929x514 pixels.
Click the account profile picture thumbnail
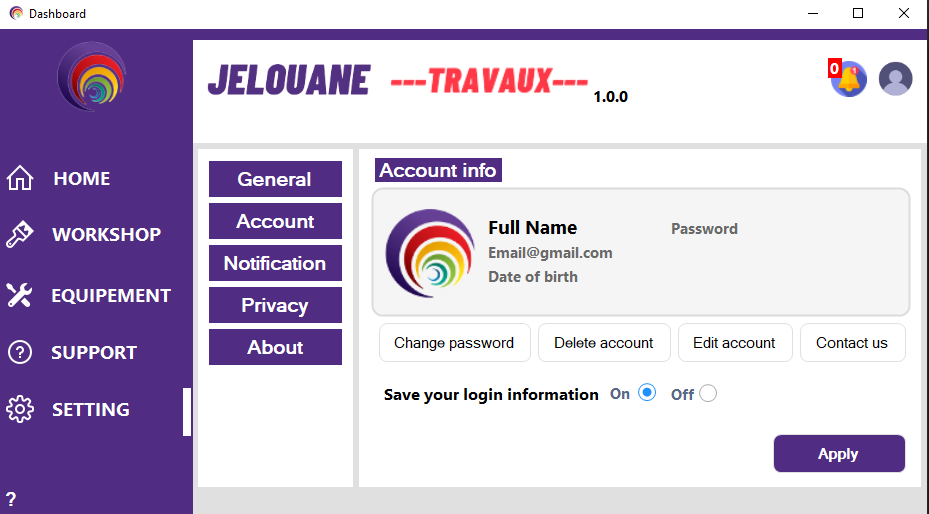point(430,253)
